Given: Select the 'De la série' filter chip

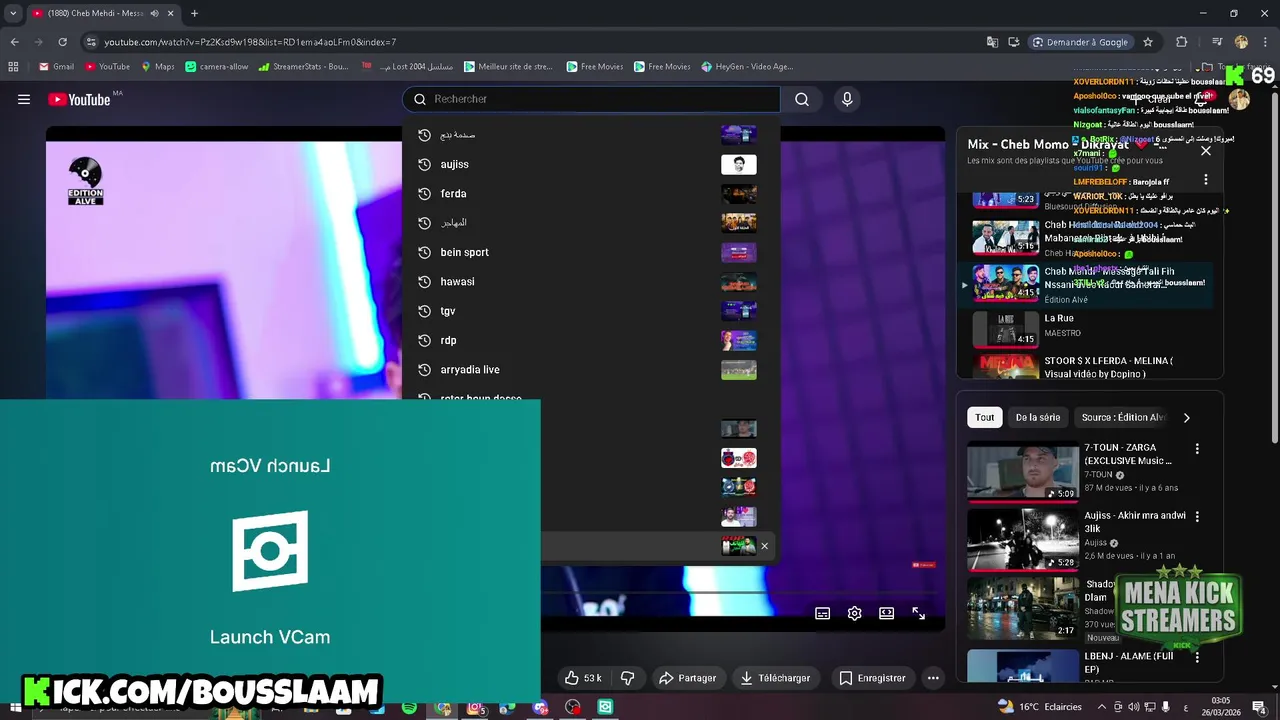Looking at the screenshot, I should pos(1038,418).
